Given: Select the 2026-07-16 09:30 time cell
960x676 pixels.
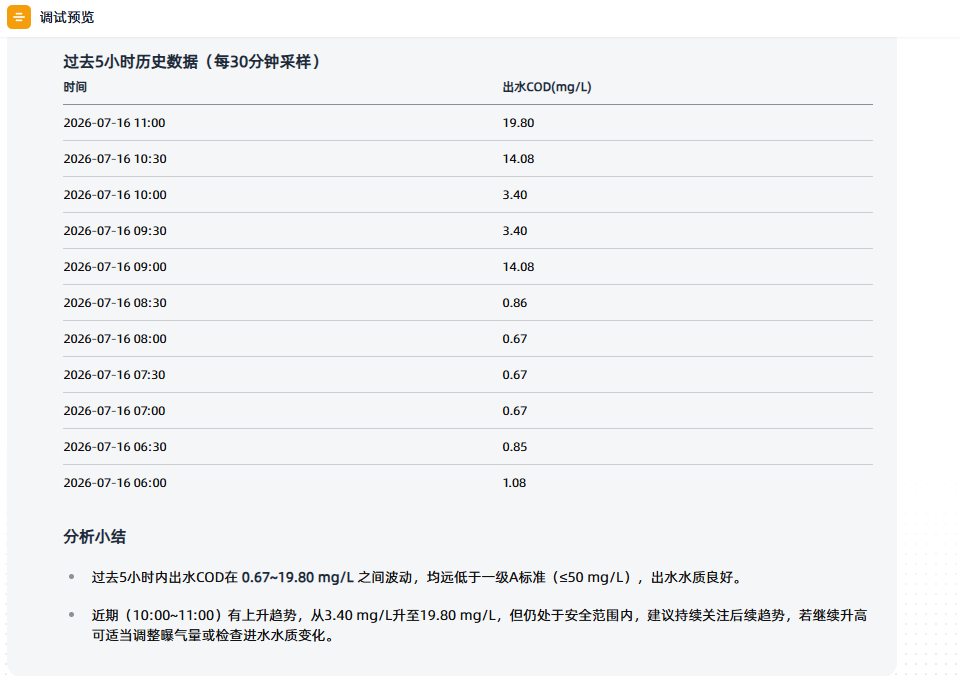Looking at the screenshot, I should 115,231.
